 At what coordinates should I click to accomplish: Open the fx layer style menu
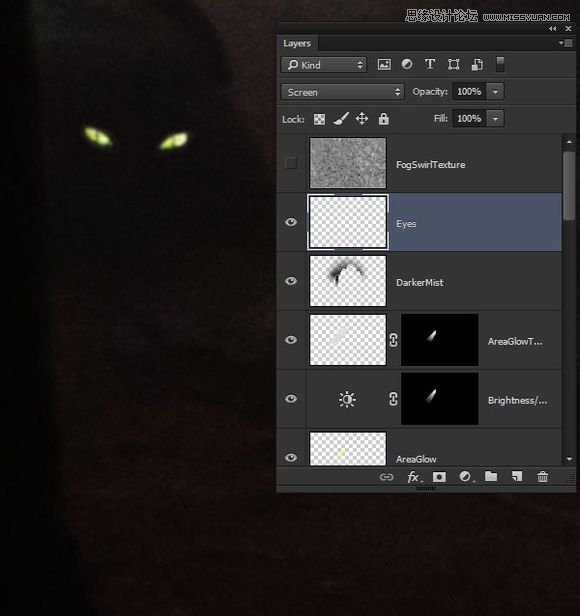click(414, 477)
